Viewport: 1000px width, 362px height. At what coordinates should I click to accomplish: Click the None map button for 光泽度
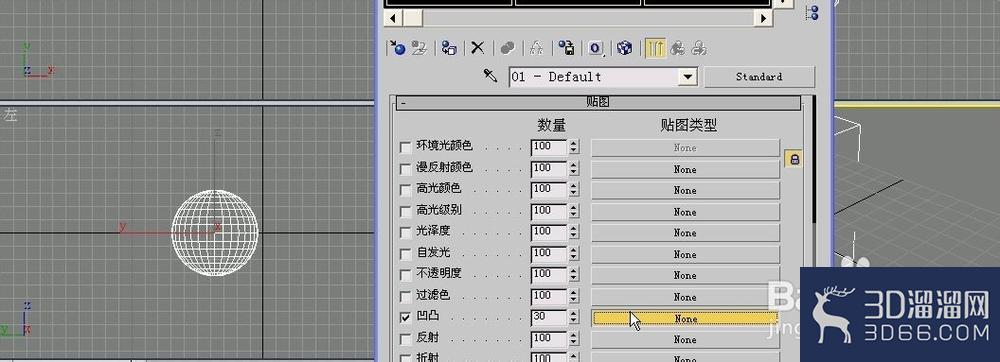pos(686,233)
